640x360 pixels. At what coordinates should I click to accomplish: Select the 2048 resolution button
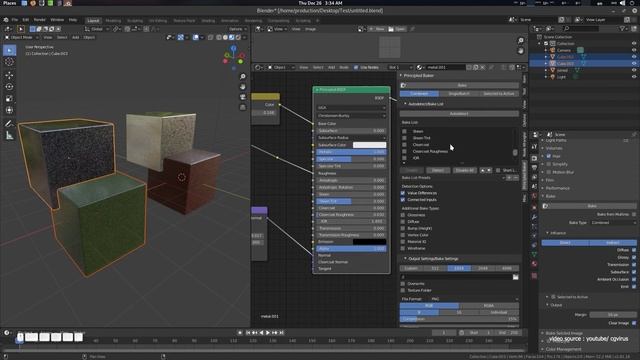[483, 269]
